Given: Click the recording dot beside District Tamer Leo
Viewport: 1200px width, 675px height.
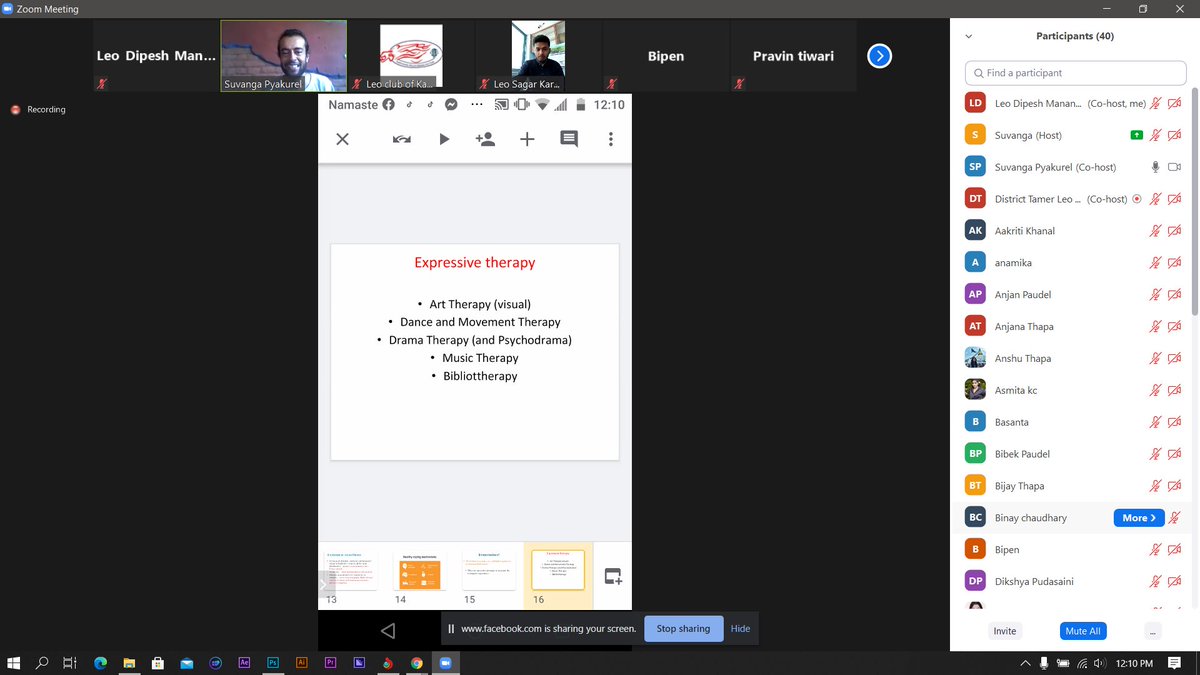Looking at the screenshot, I should 1136,199.
